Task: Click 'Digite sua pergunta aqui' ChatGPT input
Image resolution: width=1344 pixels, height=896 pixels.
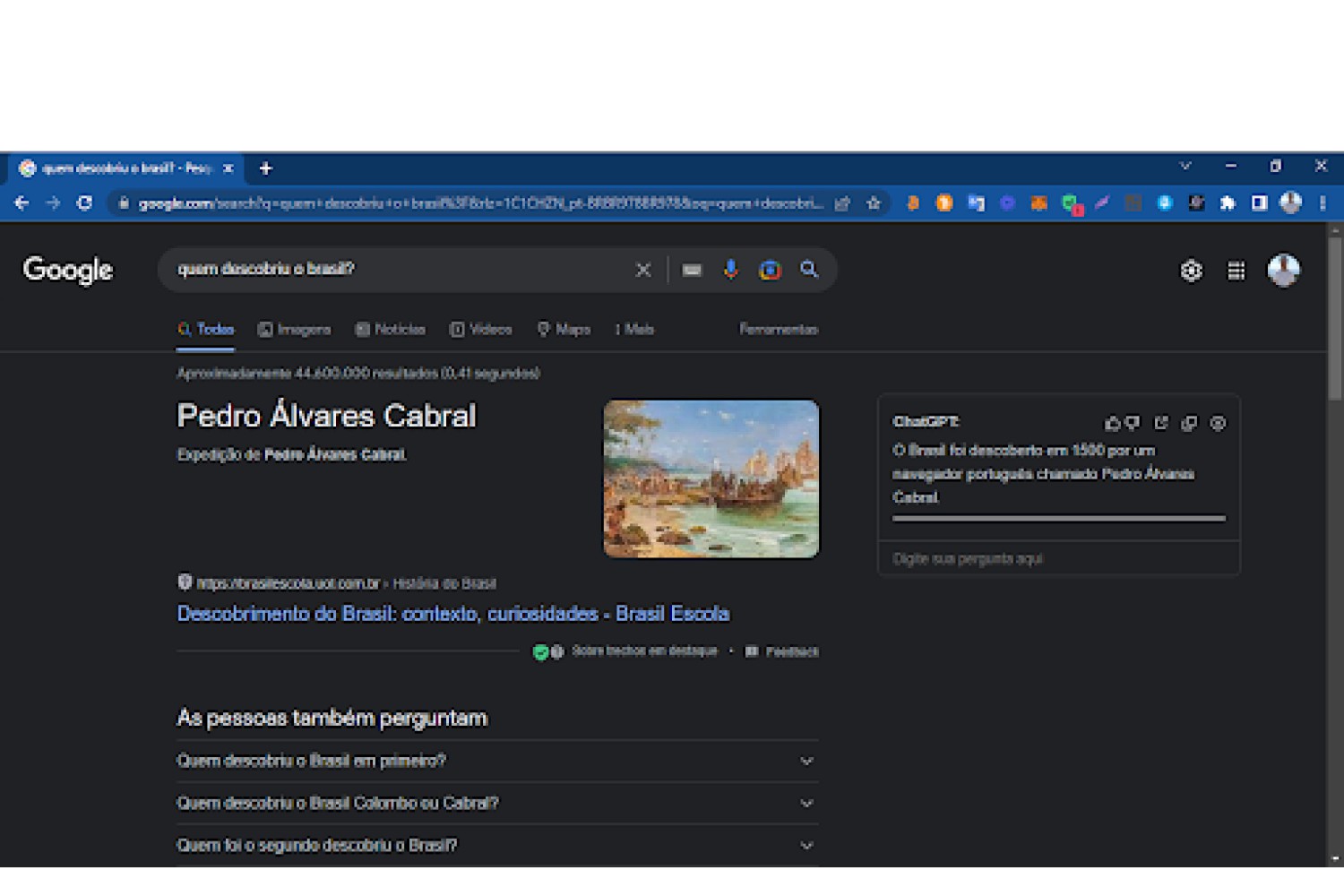Action: (x=1058, y=558)
